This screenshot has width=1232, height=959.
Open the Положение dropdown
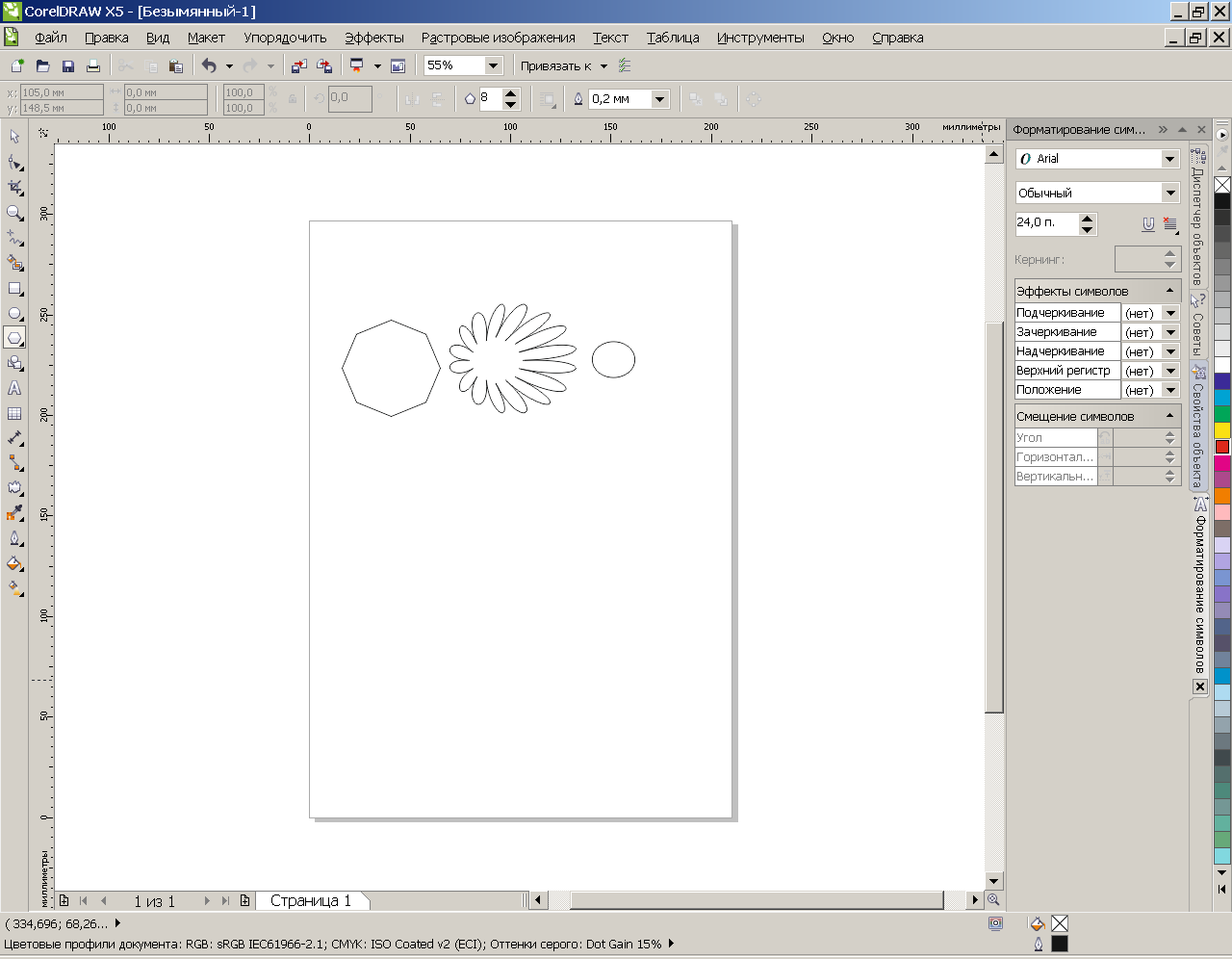point(1170,390)
